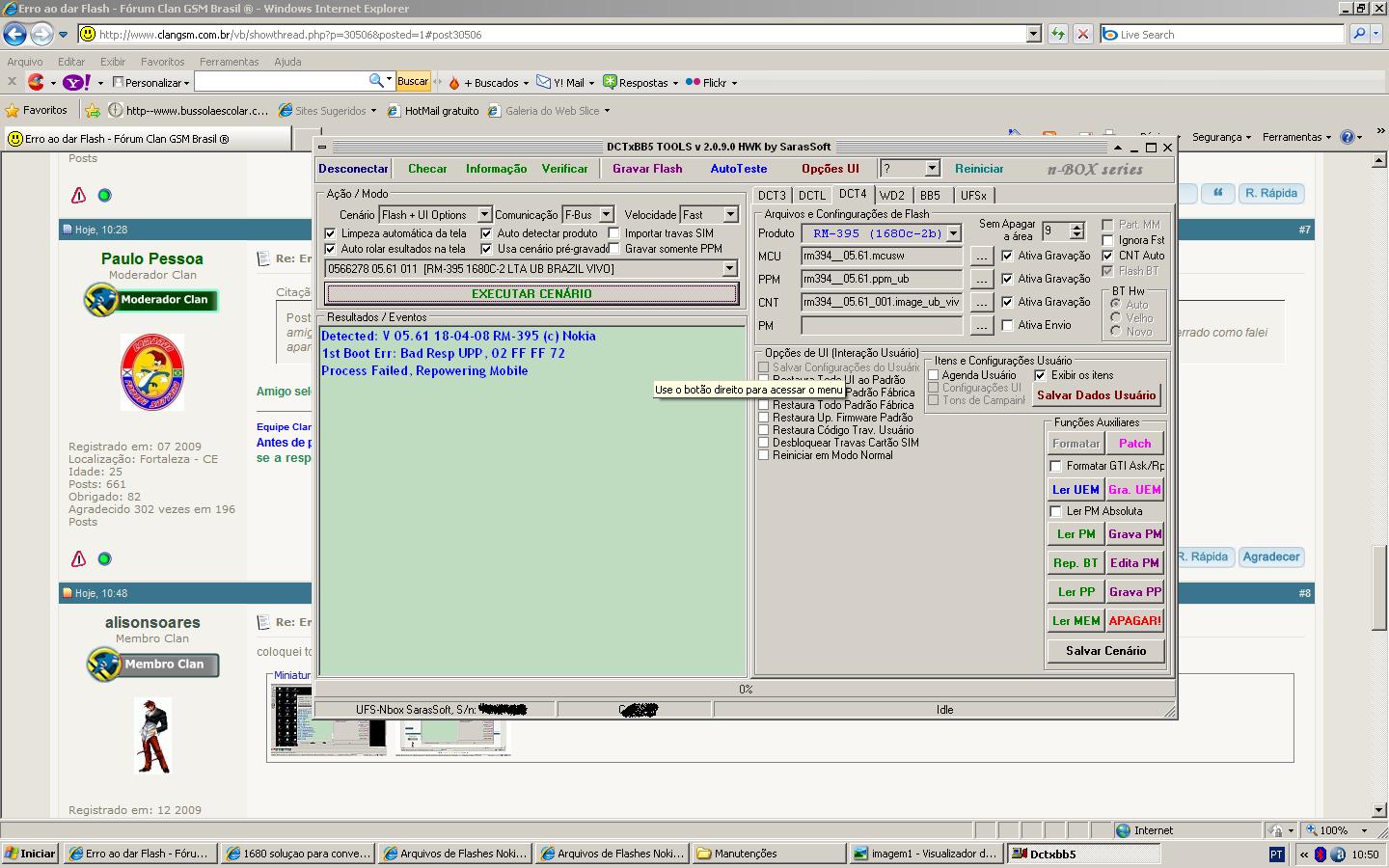The height and width of the screenshot is (868, 1389).
Task: Open the Favoritos menu in IE
Action: point(162,62)
